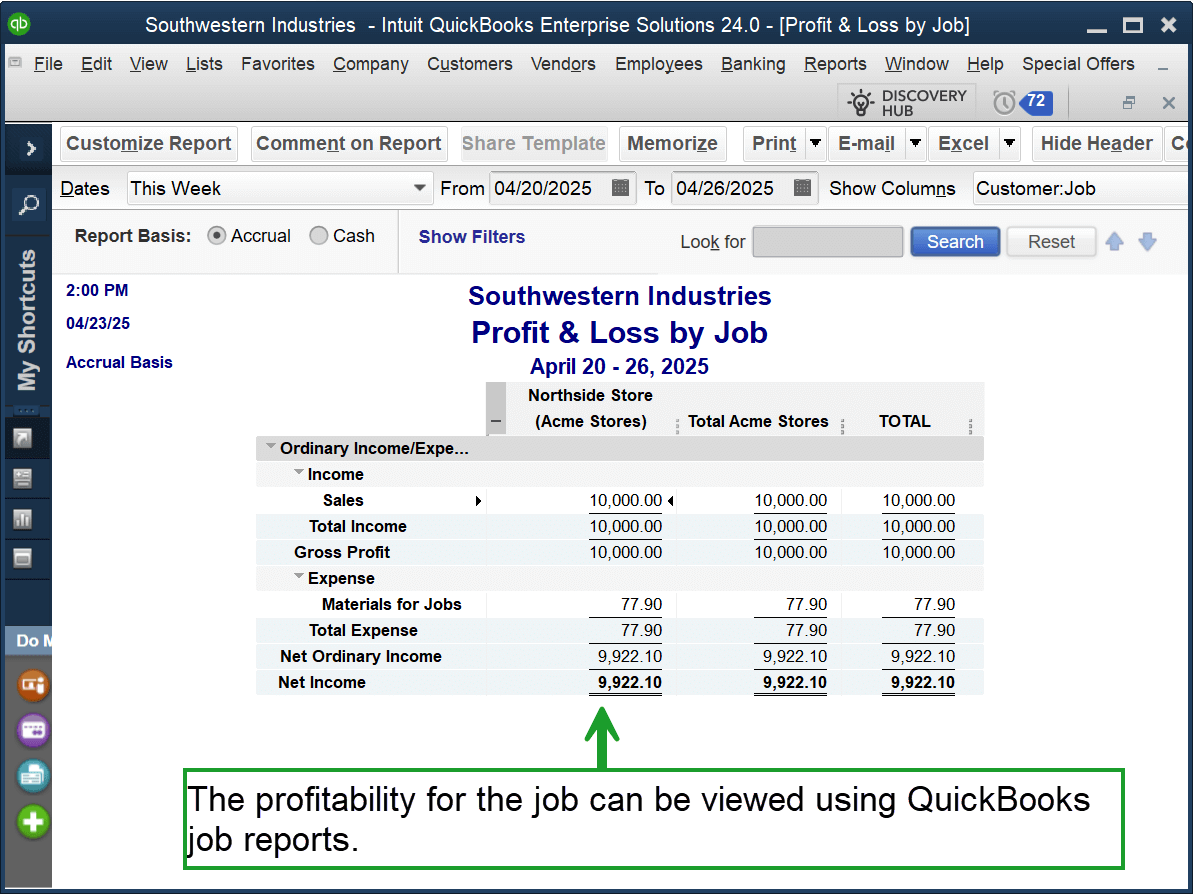The image size is (1193, 894).
Task: Click the Customize Report button
Action: tap(148, 143)
